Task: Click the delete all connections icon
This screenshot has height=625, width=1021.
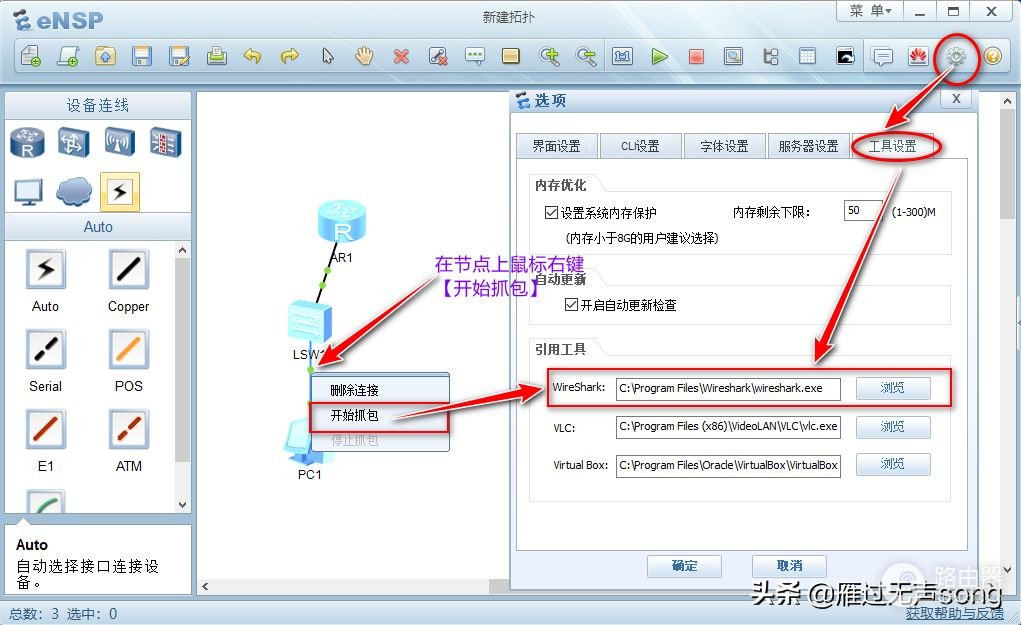Action: pos(438,57)
